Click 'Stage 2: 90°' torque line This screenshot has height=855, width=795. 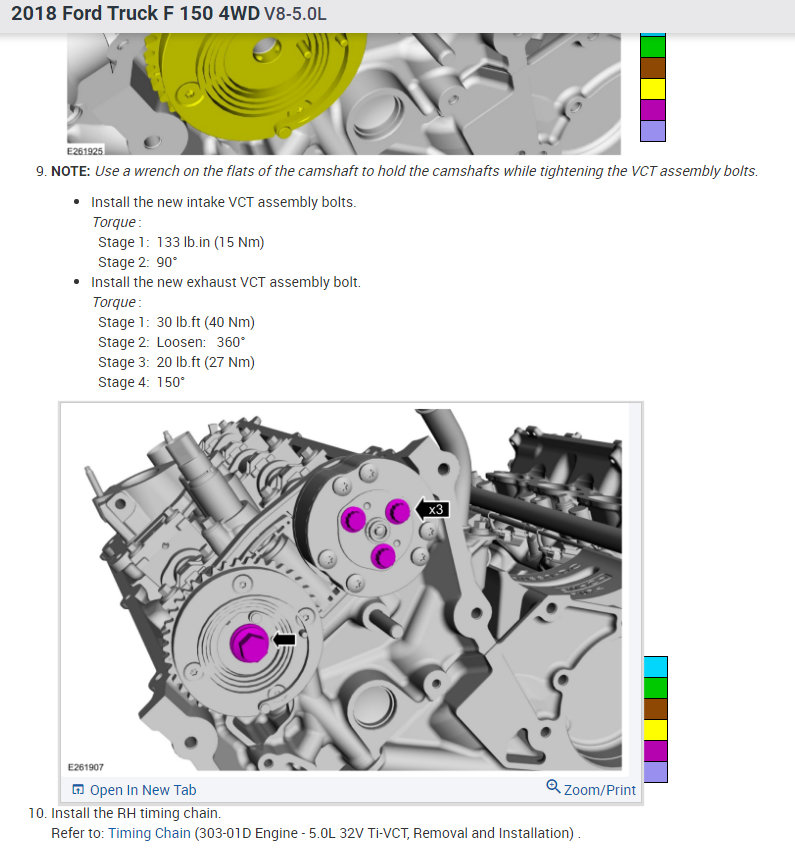coord(137,262)
